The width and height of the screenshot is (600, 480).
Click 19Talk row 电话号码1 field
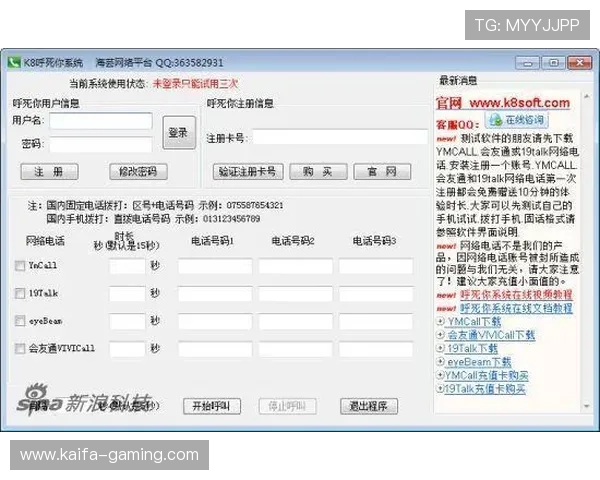coord(215,294)
